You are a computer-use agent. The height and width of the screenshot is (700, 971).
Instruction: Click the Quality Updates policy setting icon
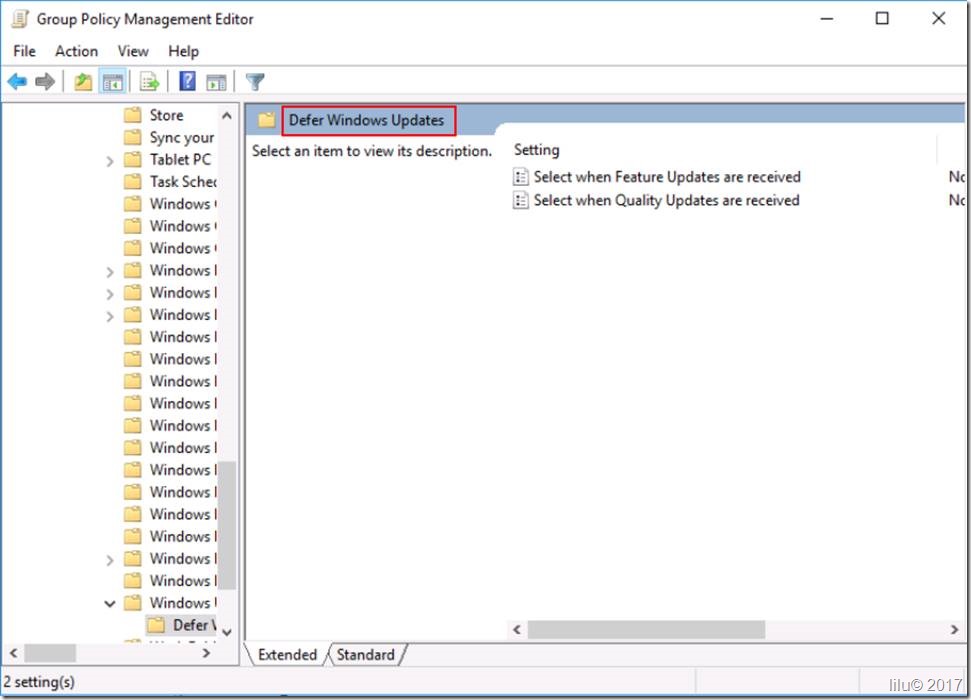pyautogui.click(x=521, y=201)
